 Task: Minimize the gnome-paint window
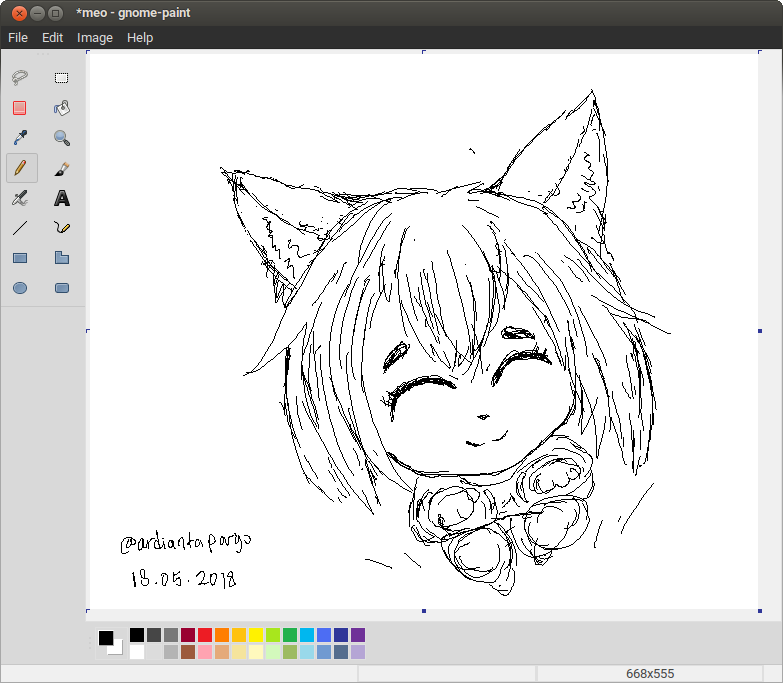tap(37, 13)
